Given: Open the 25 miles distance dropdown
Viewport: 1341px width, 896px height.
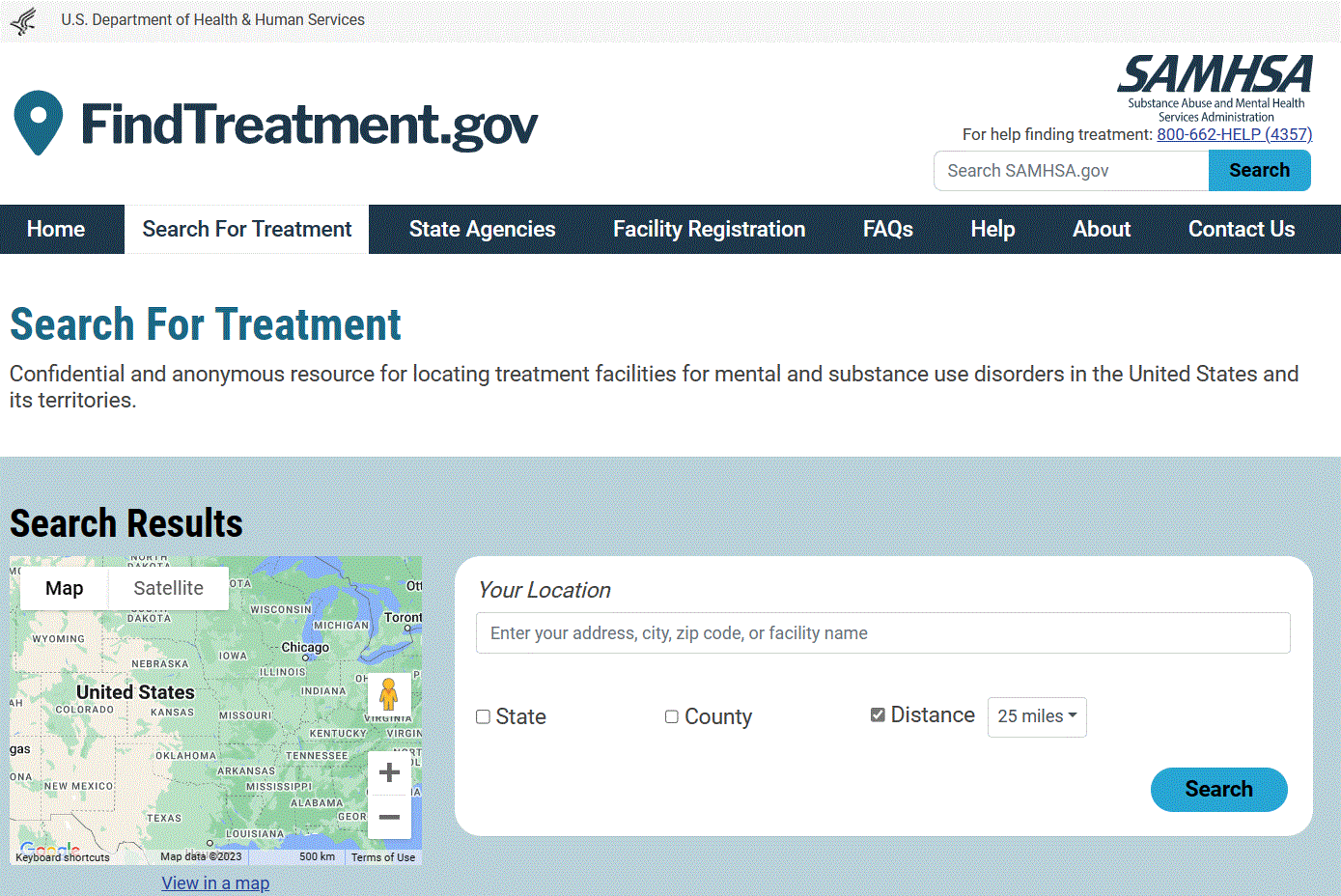Looking at the screenshot, I should [1037, 716].
